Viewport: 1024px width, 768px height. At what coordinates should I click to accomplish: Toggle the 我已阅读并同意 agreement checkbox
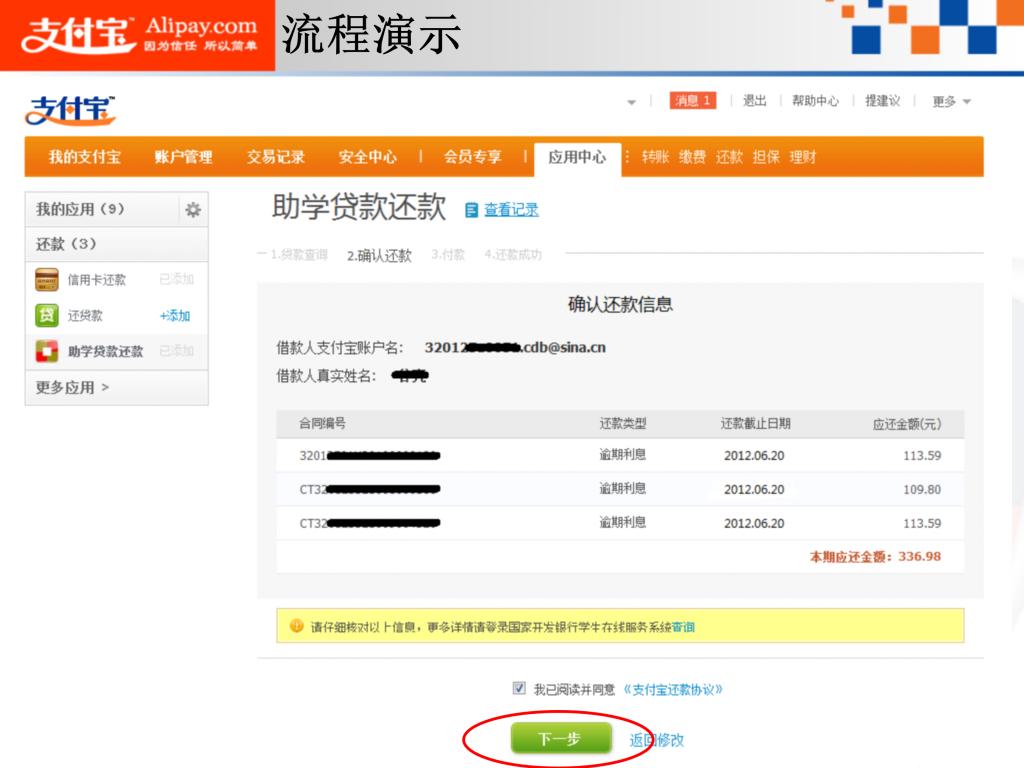click(x=519, y=688)
